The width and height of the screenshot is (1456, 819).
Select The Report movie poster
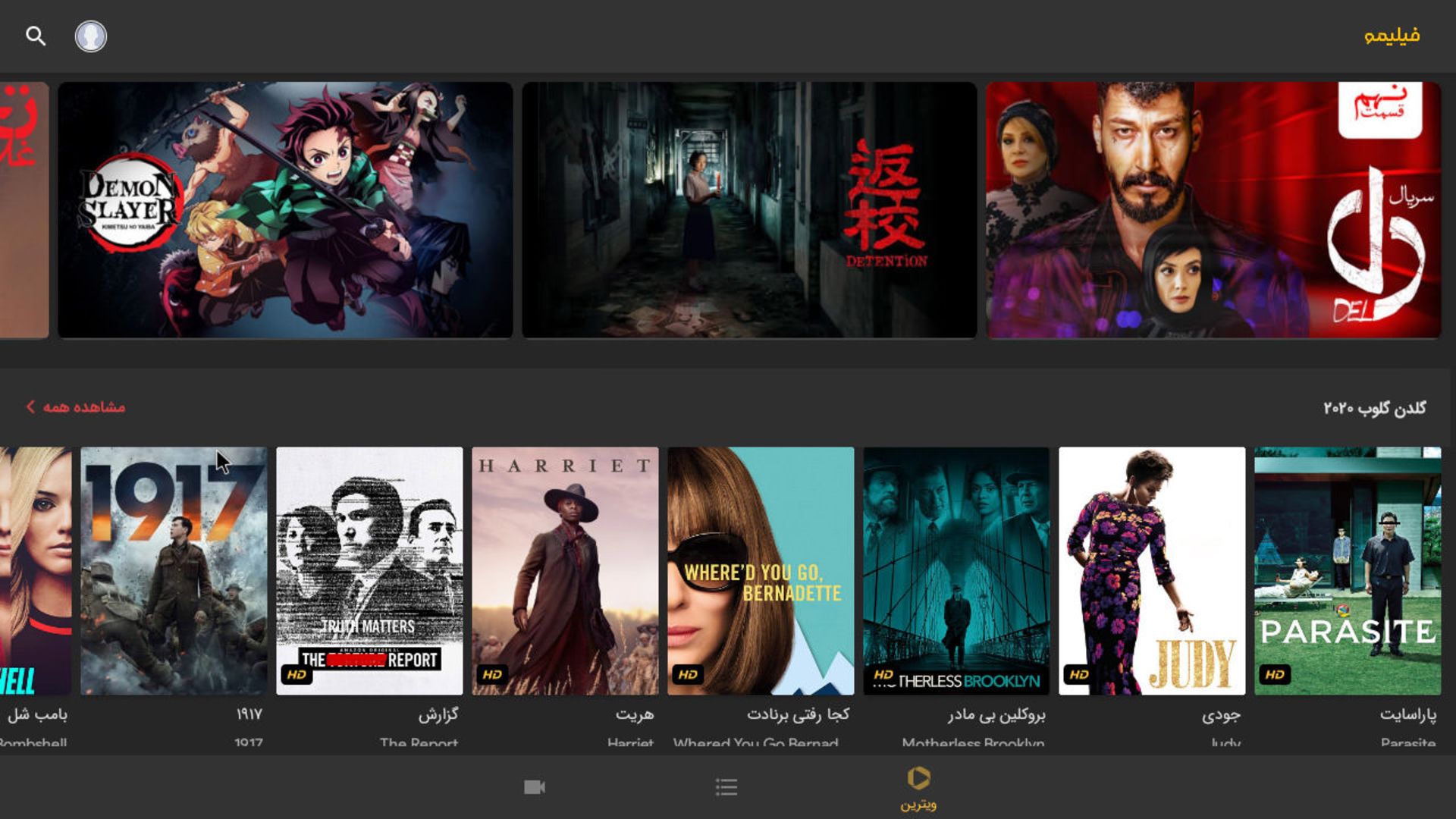tap(369, 570)
